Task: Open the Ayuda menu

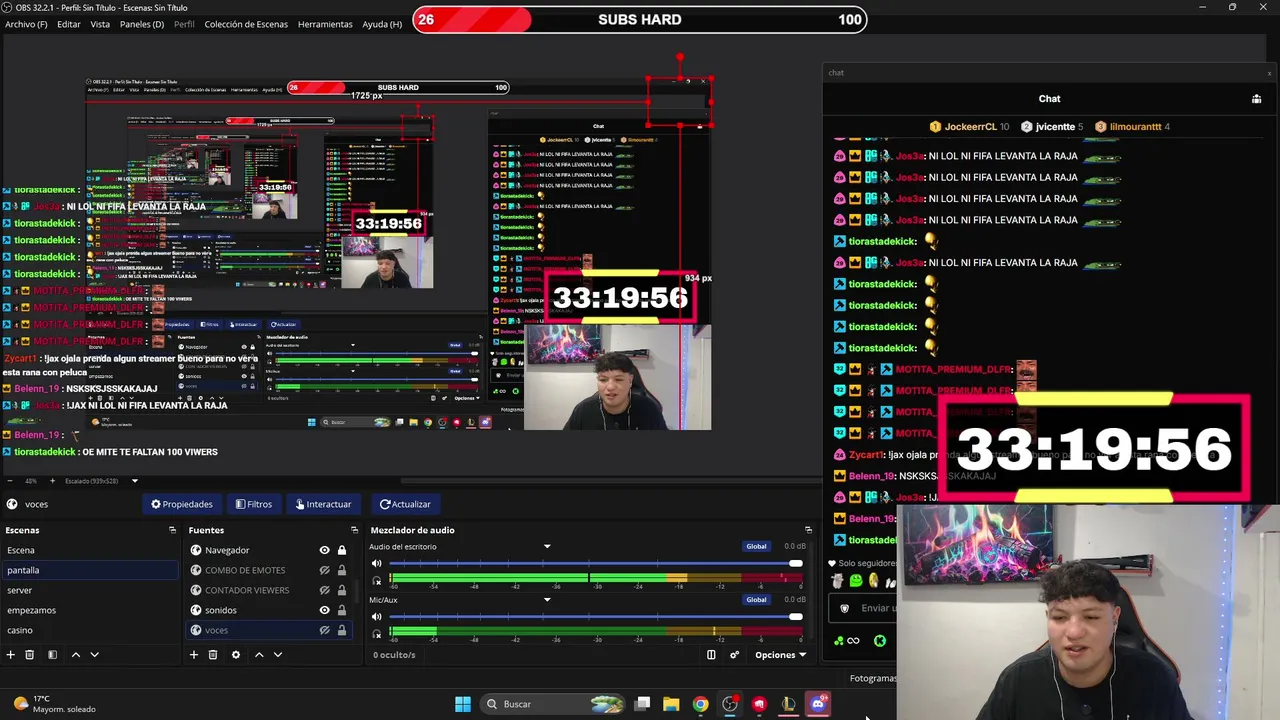Action: [382, 24]
